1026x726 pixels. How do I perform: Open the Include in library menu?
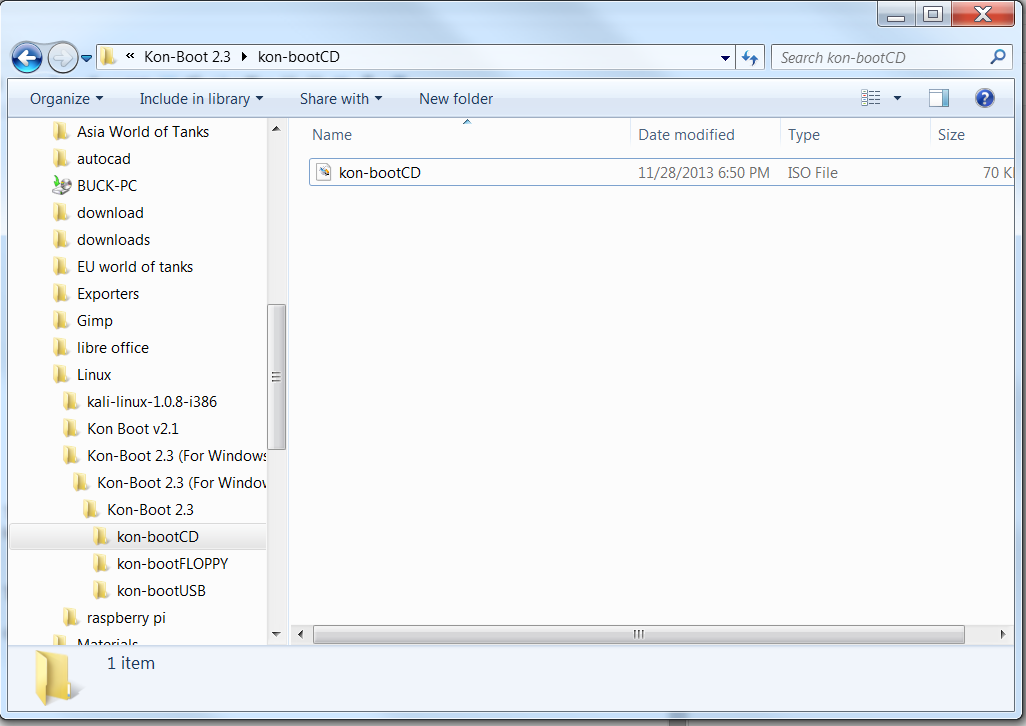click(x=201, y=99)
